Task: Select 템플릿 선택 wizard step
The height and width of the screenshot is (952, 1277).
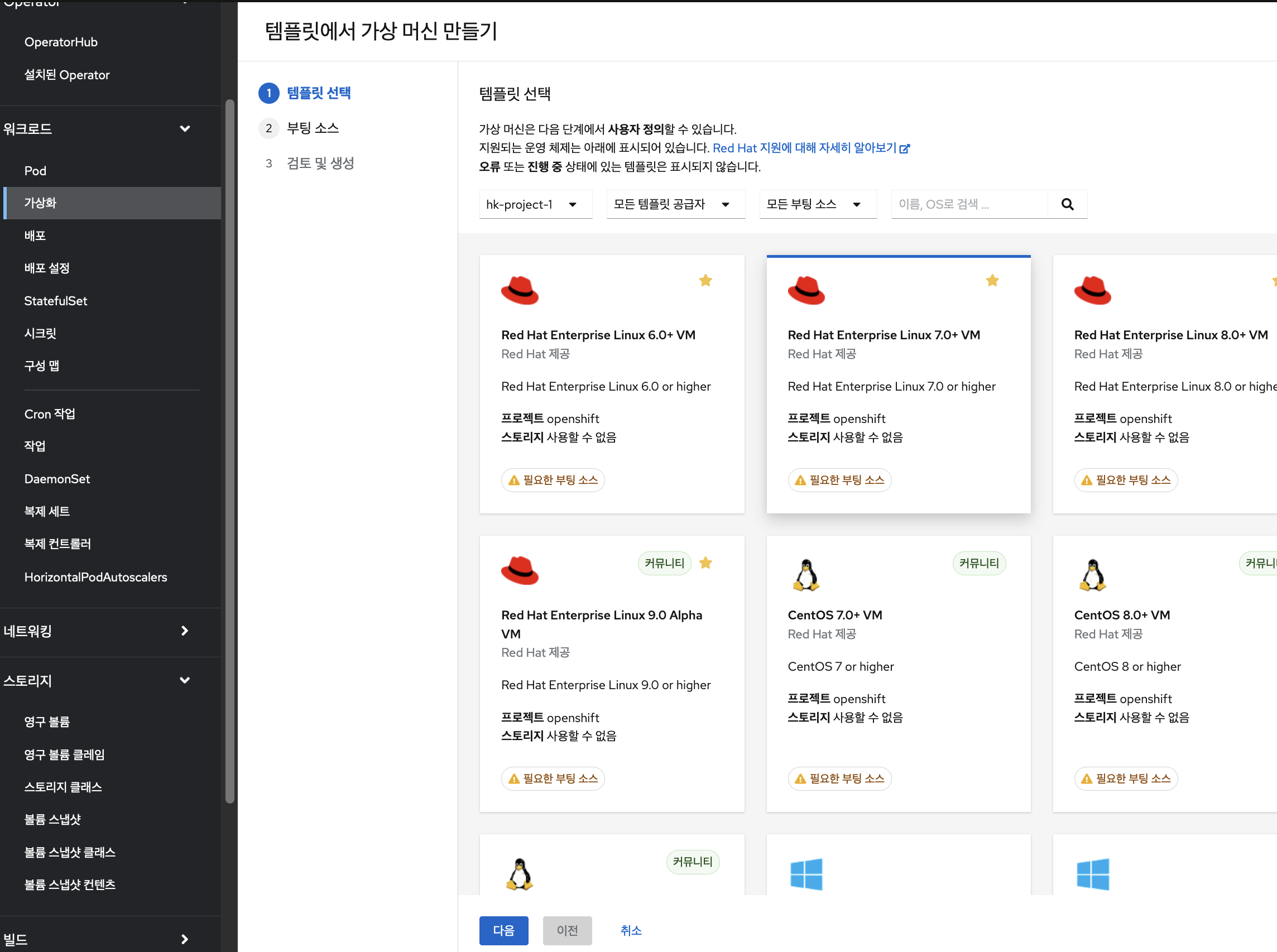Action: pos(319,93)
